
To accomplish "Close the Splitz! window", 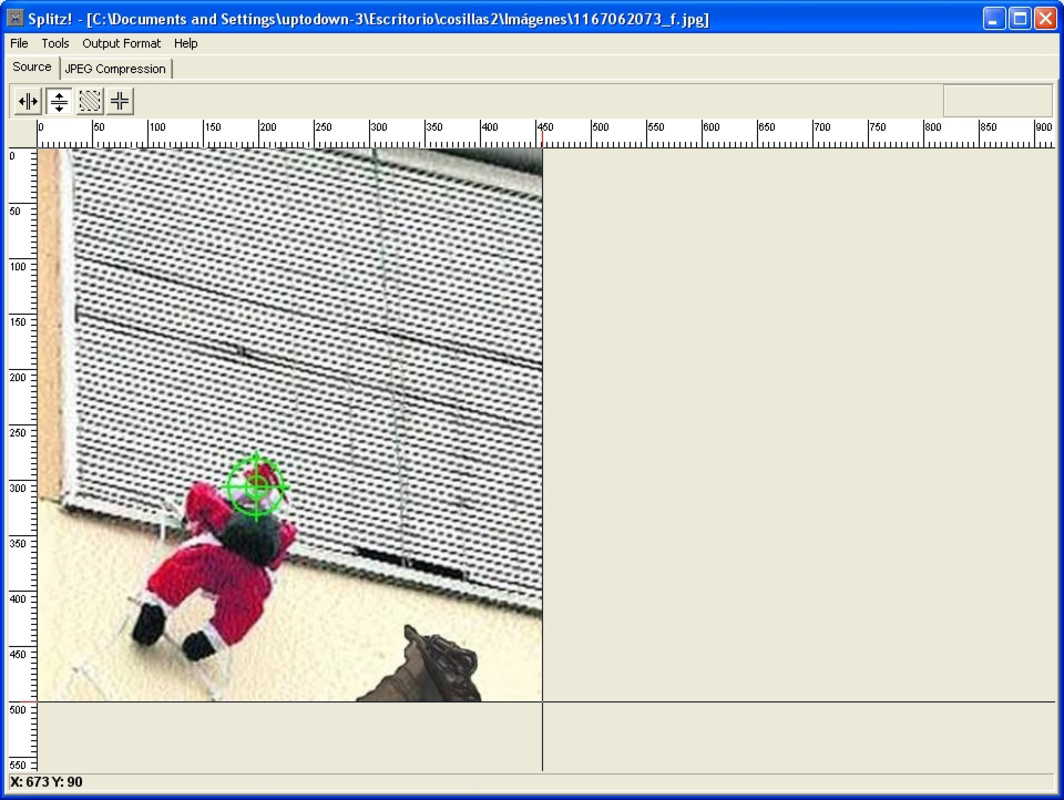I will pyautogui.click(x=1045, y=18).
